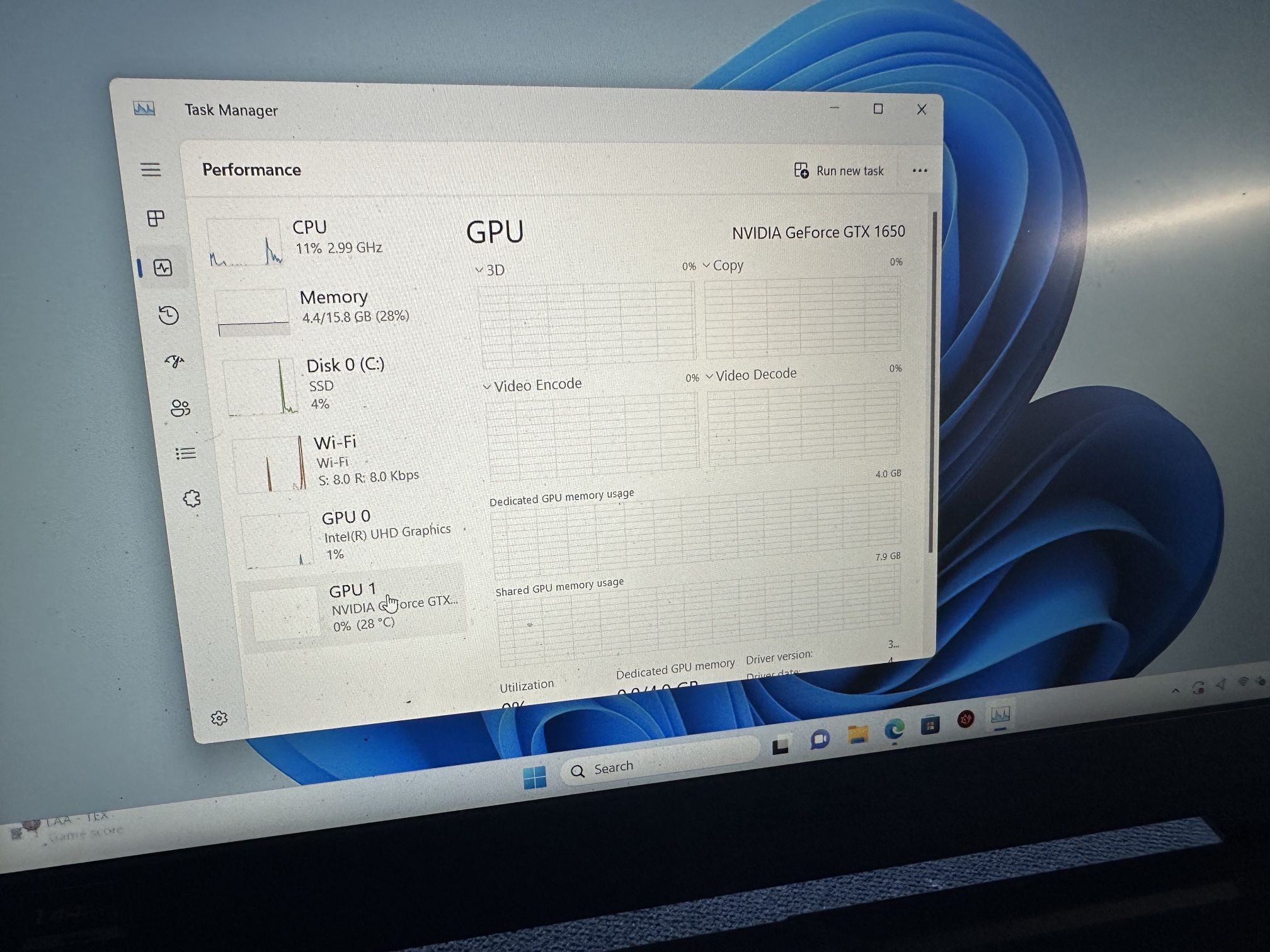Open Microsoft Store from the taskbar
Image resolution: width=1270 pixels, height=952 pixels.
tap(929, 725)
